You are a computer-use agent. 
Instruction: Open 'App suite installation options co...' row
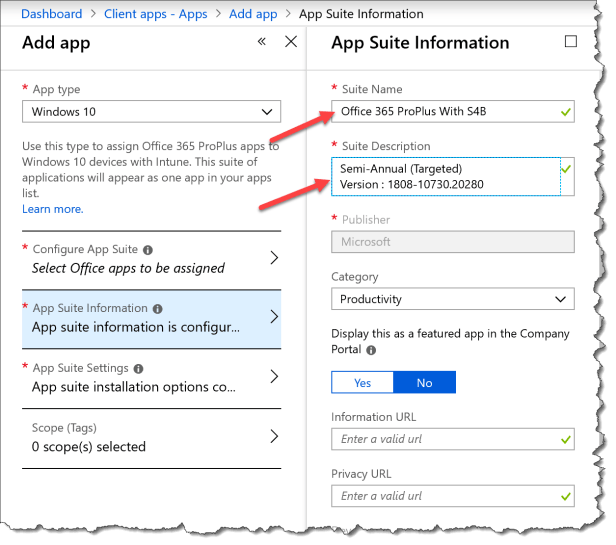(x=151, y=378)
